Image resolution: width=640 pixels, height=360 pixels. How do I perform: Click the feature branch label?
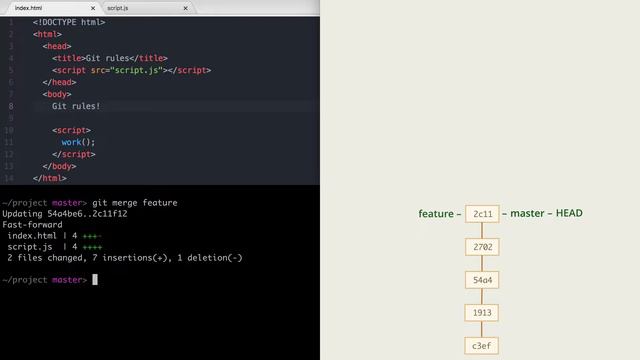tap(436, 214)
